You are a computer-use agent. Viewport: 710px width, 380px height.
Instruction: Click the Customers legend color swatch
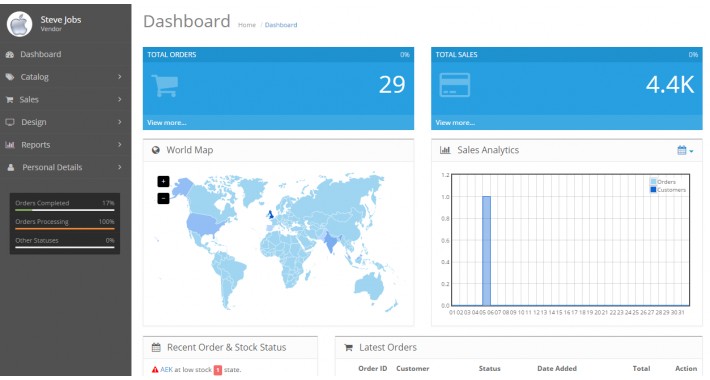pyautogui.click(x=653, y=190)
